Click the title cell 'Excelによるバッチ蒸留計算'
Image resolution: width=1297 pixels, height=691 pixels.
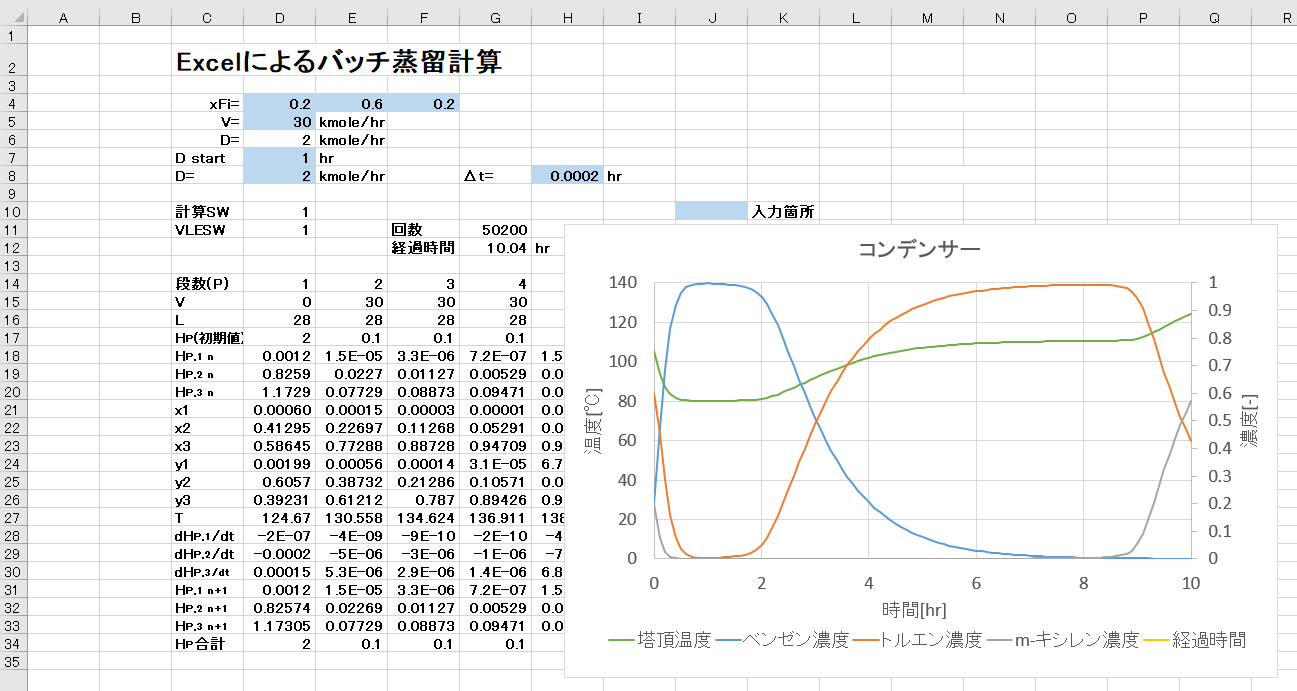[x=338, y=62]
